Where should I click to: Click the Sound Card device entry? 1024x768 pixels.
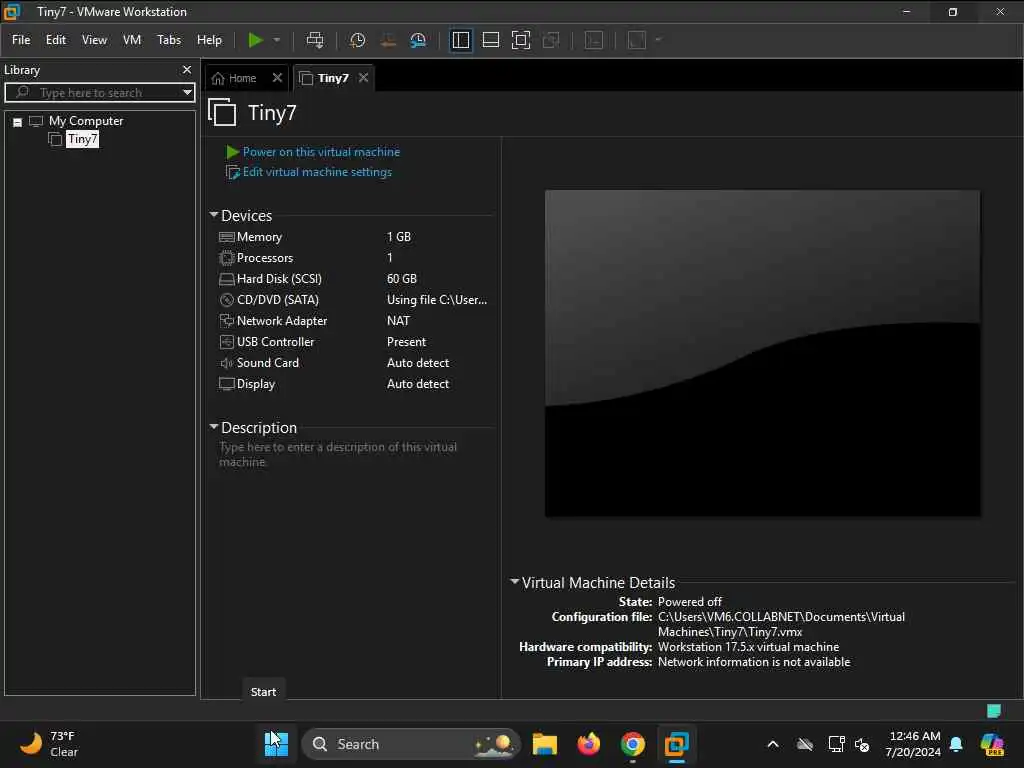pyautogui.click(x=267, y=362)
